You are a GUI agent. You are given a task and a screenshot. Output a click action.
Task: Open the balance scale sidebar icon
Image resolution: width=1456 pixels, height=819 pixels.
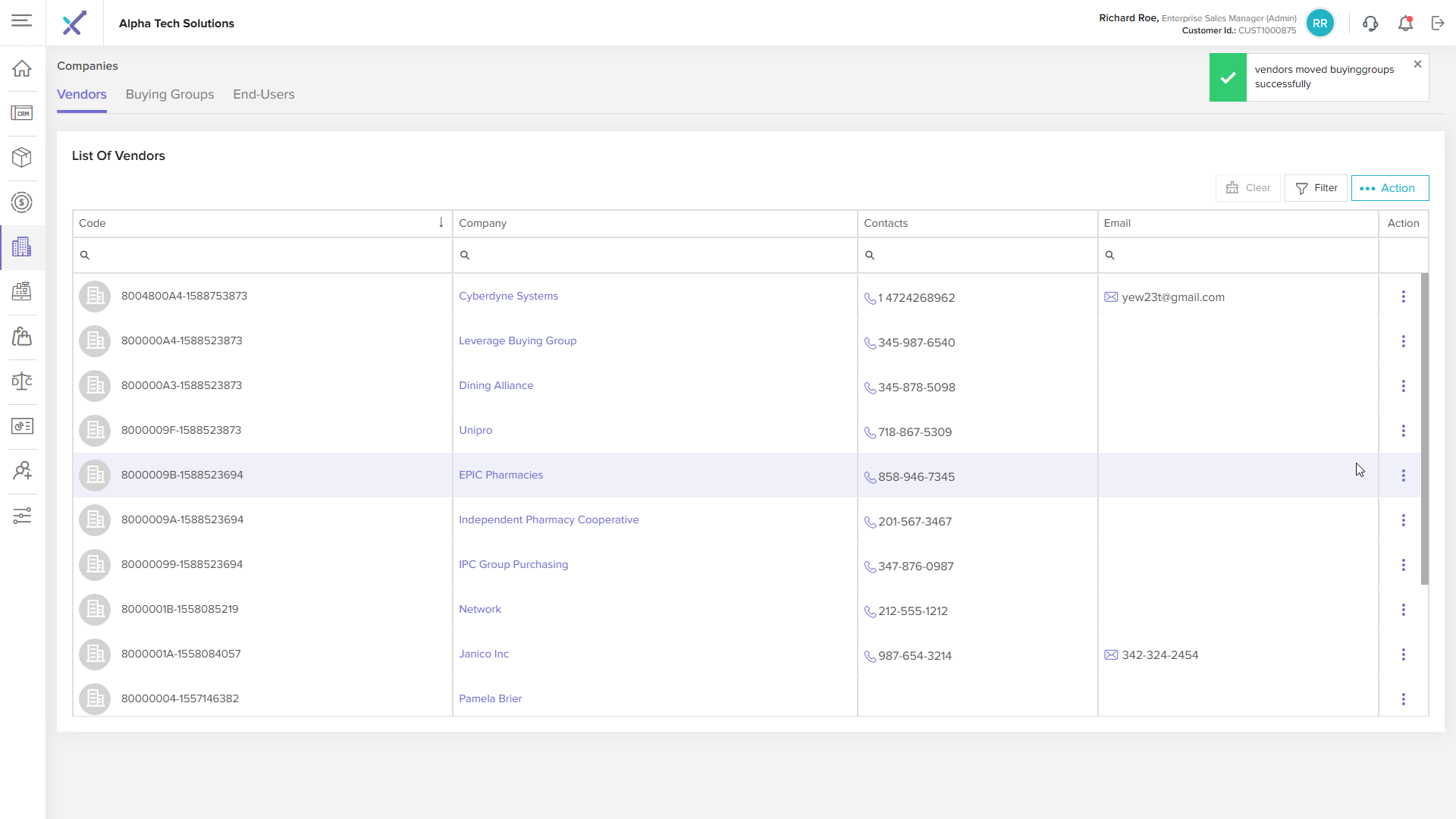pos(22,381)
